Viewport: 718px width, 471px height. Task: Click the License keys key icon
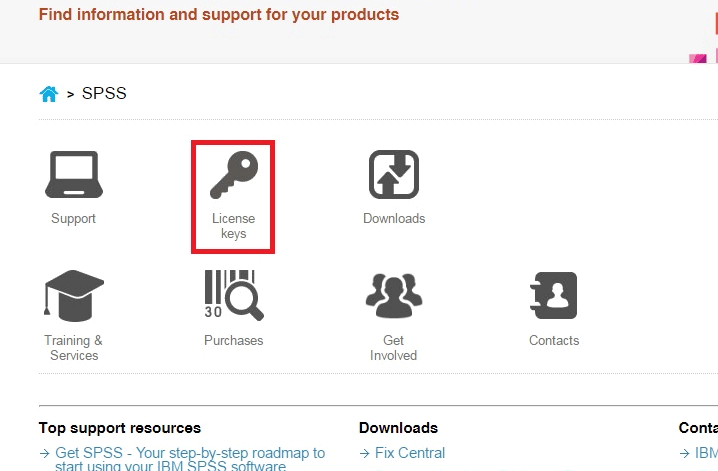pos(233,176)
